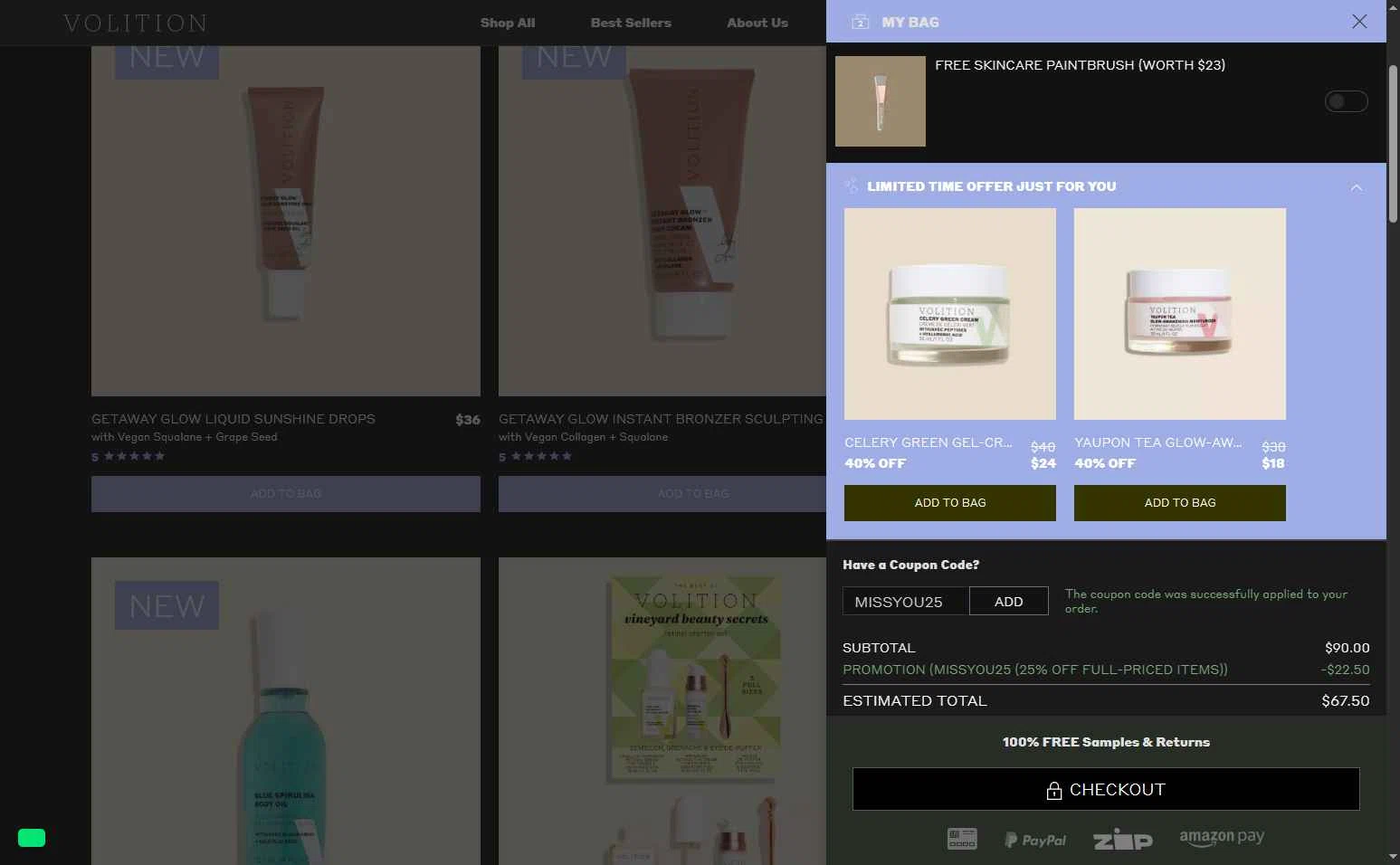
Task: Click the $90.00 subtotal amount
Action: coord(1347,648)
